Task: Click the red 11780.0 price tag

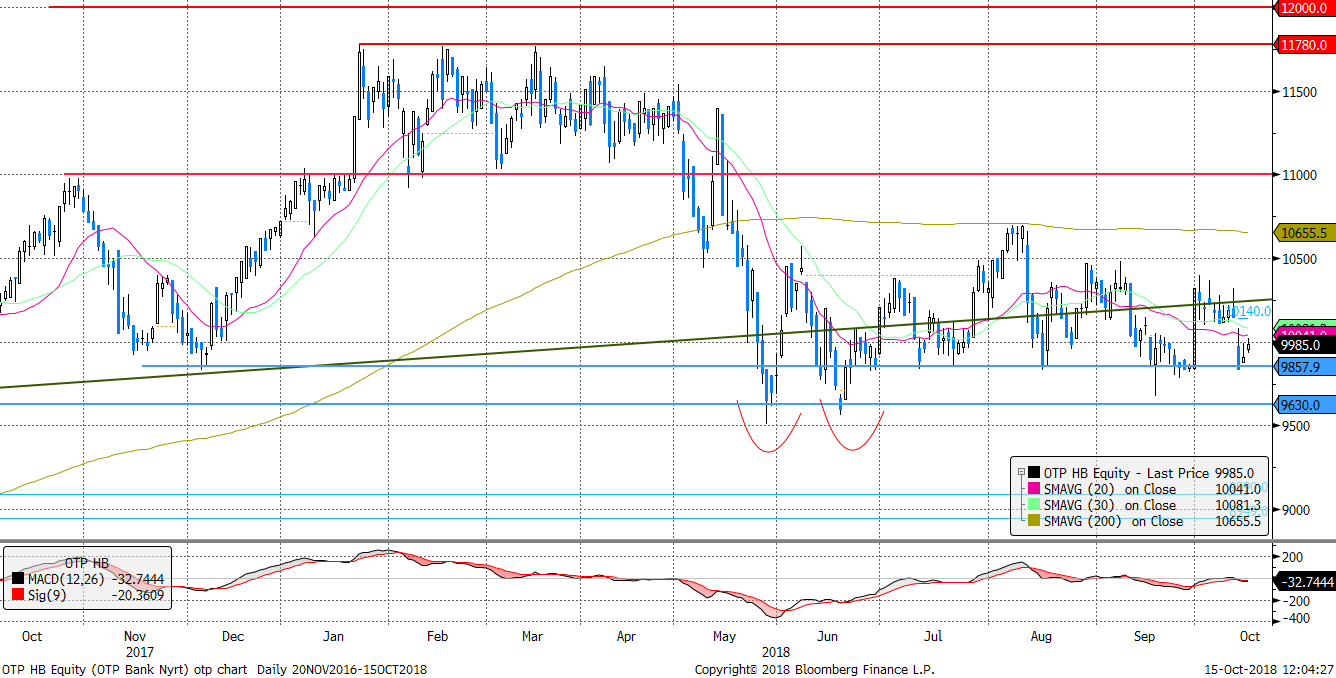Action: click(1303, 45)
